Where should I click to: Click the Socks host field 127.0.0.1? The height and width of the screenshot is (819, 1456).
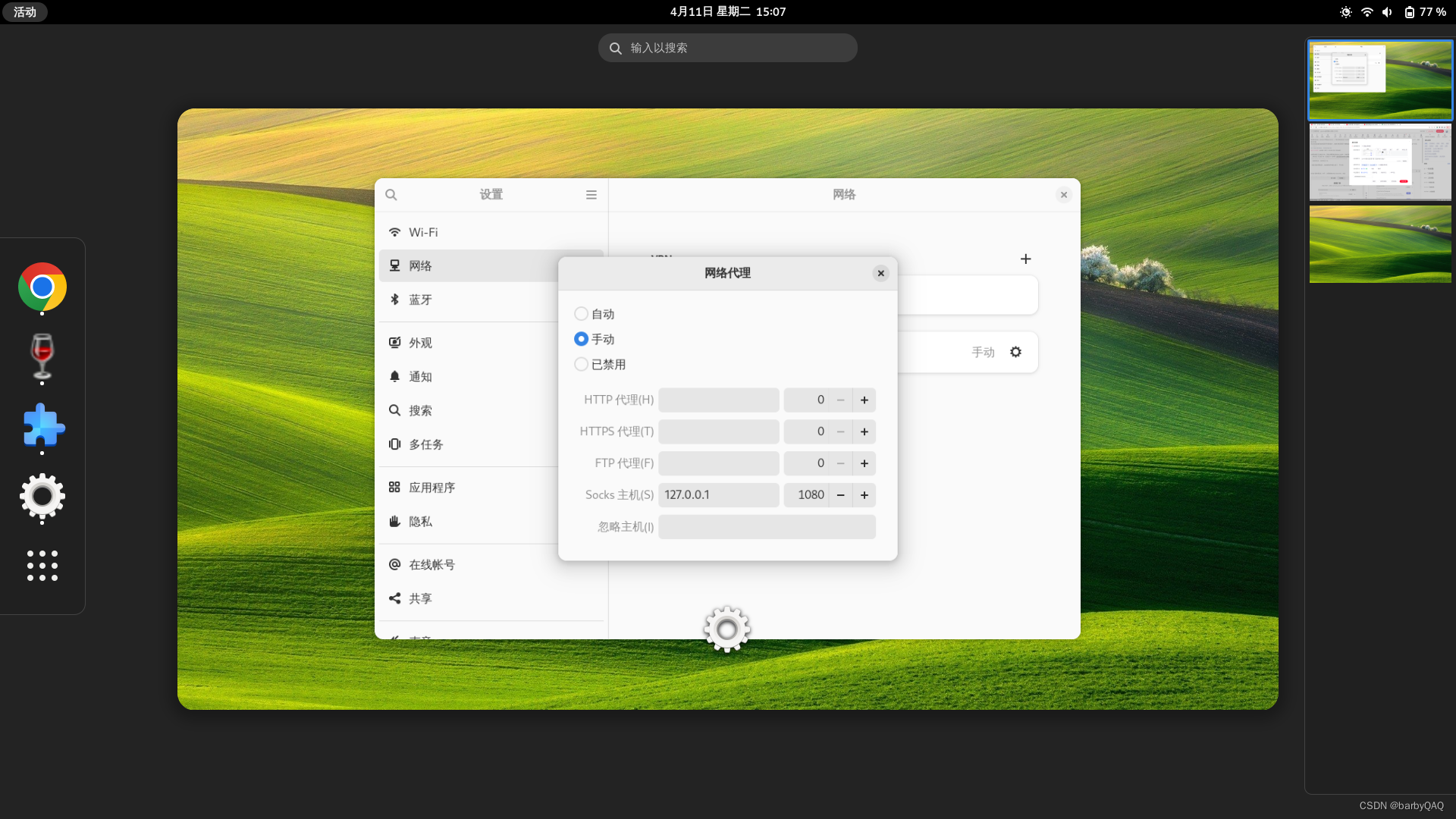(x=719, y=495)
